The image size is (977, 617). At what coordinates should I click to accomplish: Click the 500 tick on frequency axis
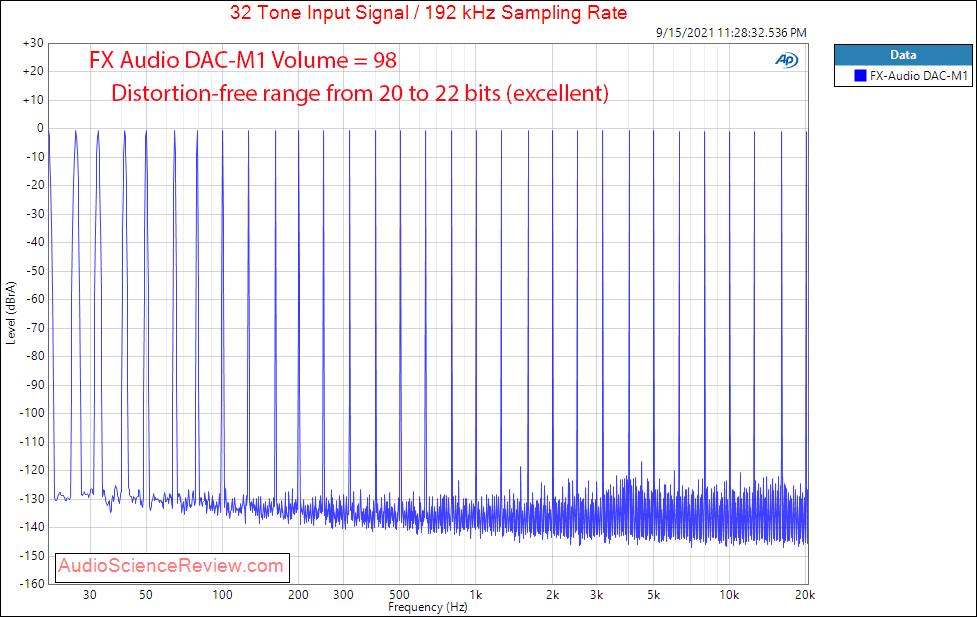(x=399, y=595)
